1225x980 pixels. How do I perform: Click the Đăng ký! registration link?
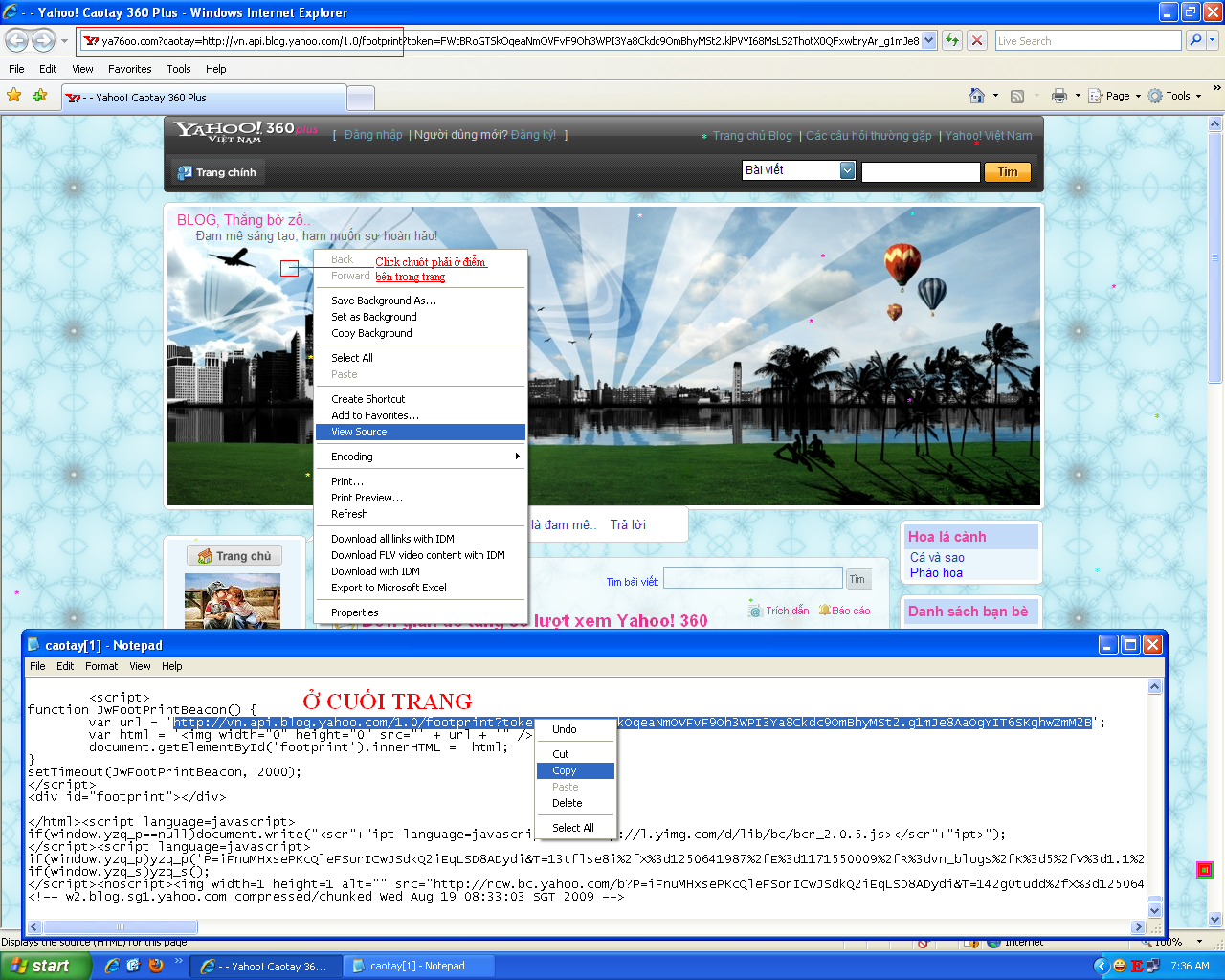533,135
